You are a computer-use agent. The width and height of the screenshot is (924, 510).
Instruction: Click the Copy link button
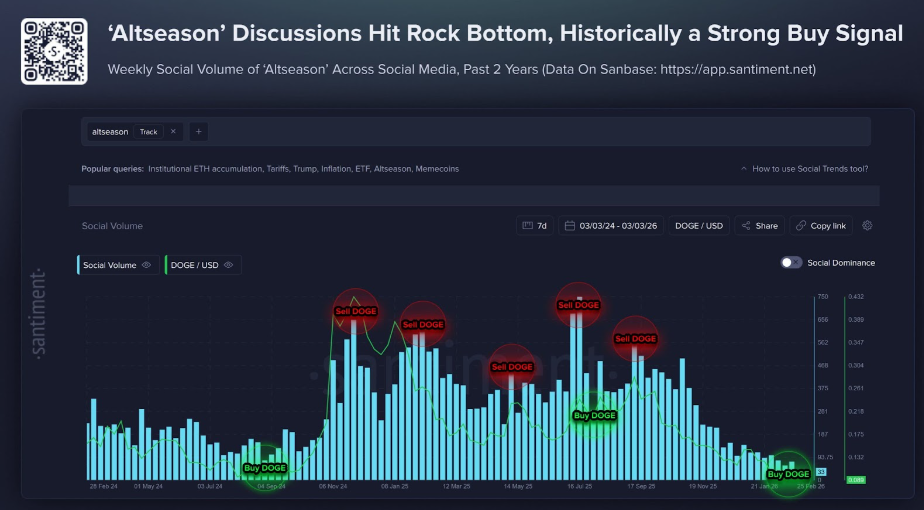[x=821, y=226]
